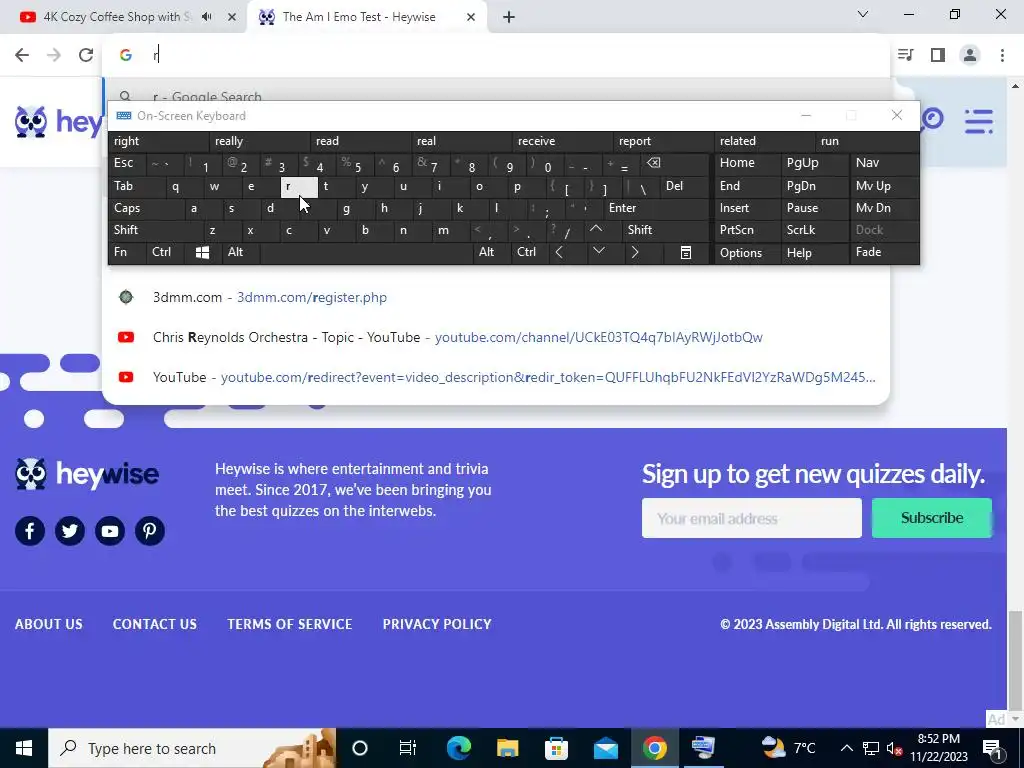Open Microsoft Edge from taskbar
Screen dimensions: 1024x768
458,748
